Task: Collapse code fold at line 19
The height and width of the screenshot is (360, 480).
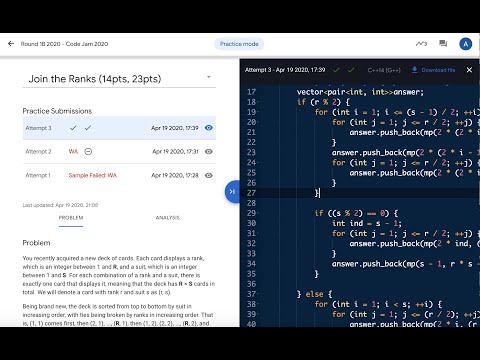Action: (x=258, y=112)
